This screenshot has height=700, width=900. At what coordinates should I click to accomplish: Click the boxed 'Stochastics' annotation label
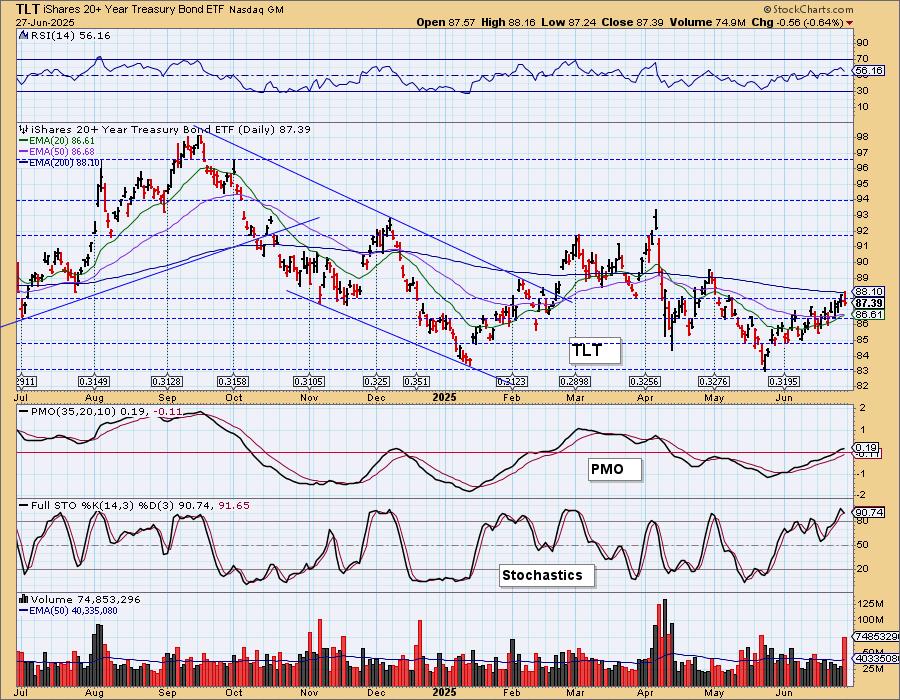point(547,575)
